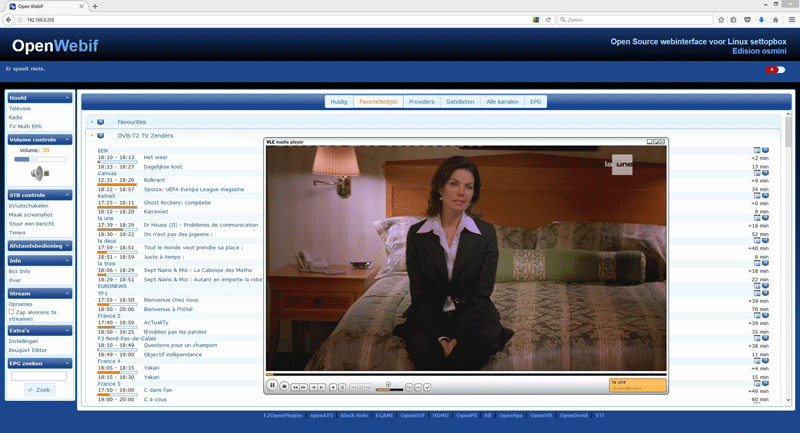The height and width of the screenshot is (433, 800).
Task: Open a new browser tab with plus
Action: tap(95, 6)
